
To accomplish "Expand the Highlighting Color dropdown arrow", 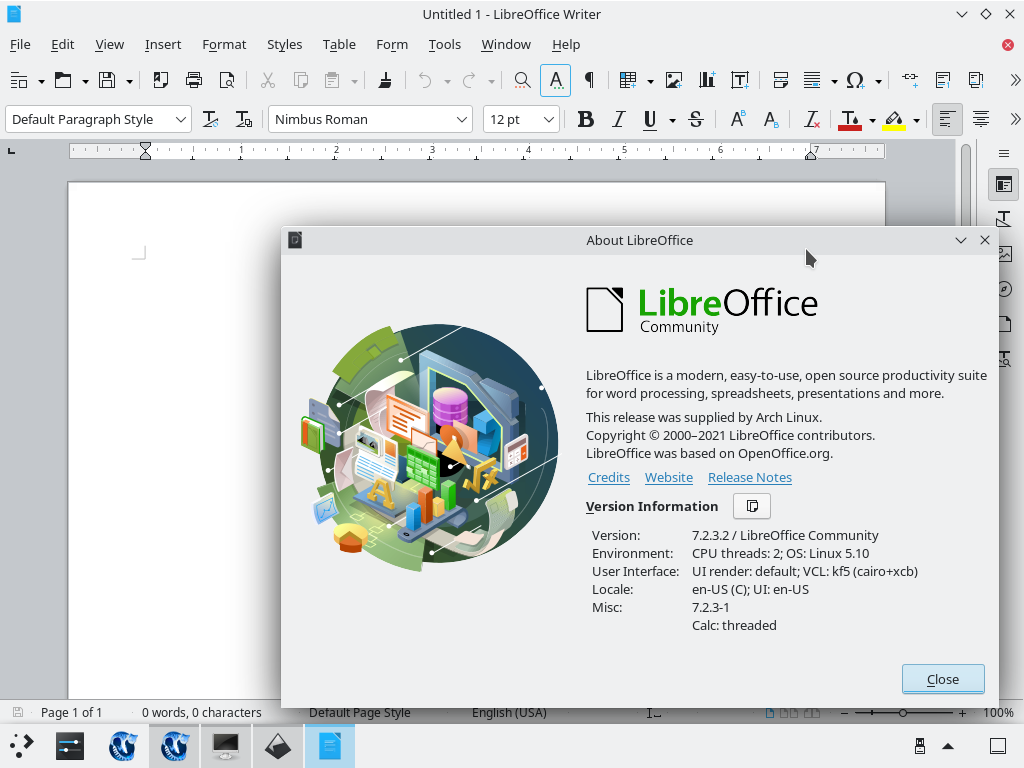I will click(x=916, y=121).
